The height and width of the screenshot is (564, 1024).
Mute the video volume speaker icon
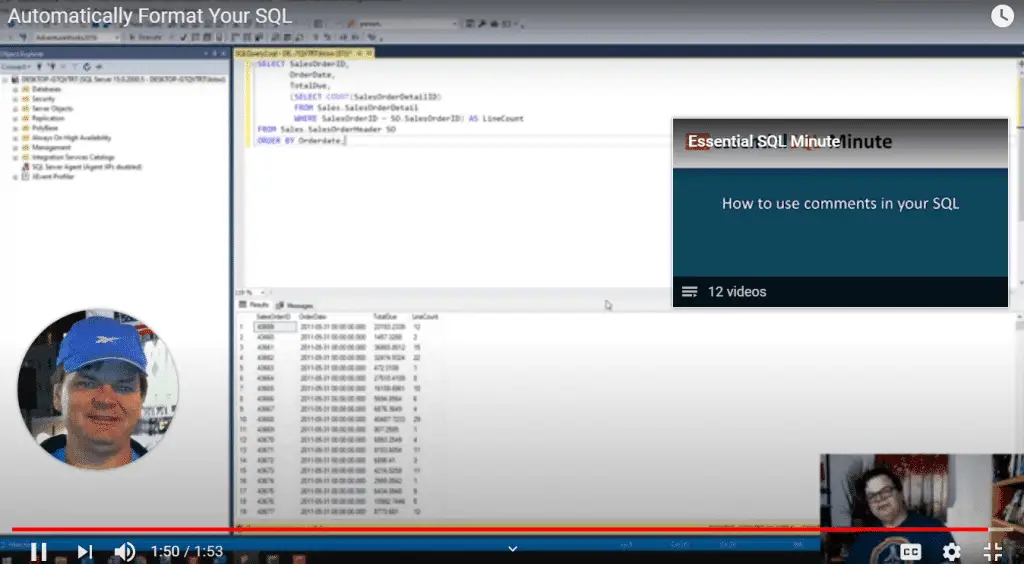pos(125,552)
